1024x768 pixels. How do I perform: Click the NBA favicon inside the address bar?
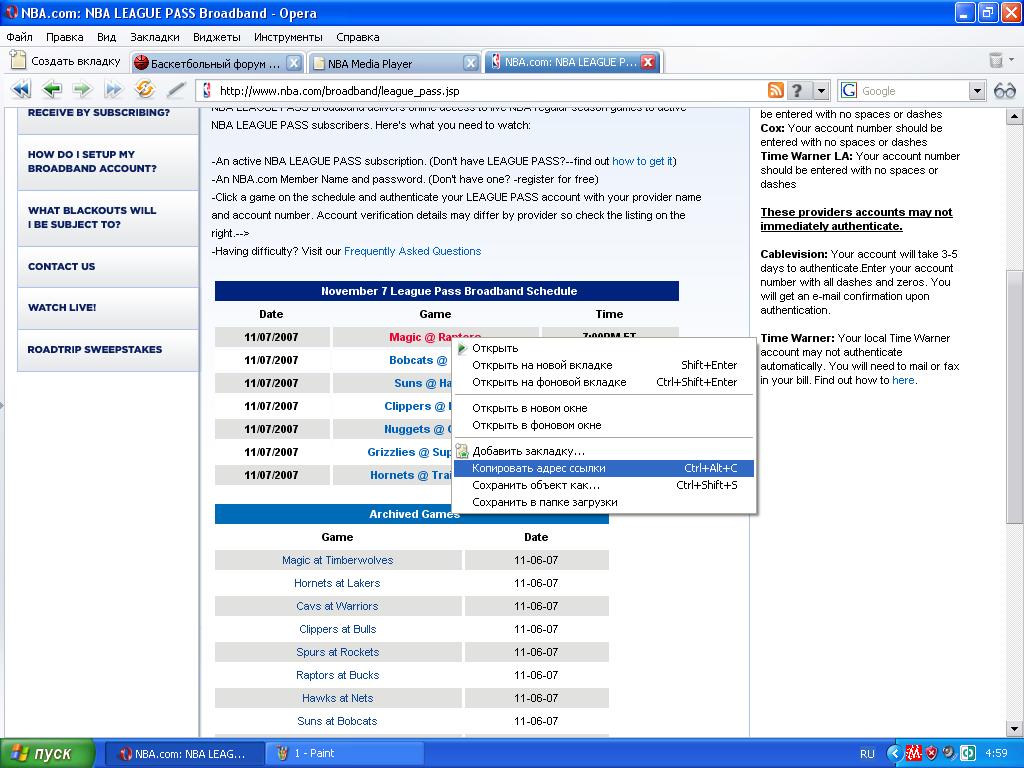[x=207, y=91]
